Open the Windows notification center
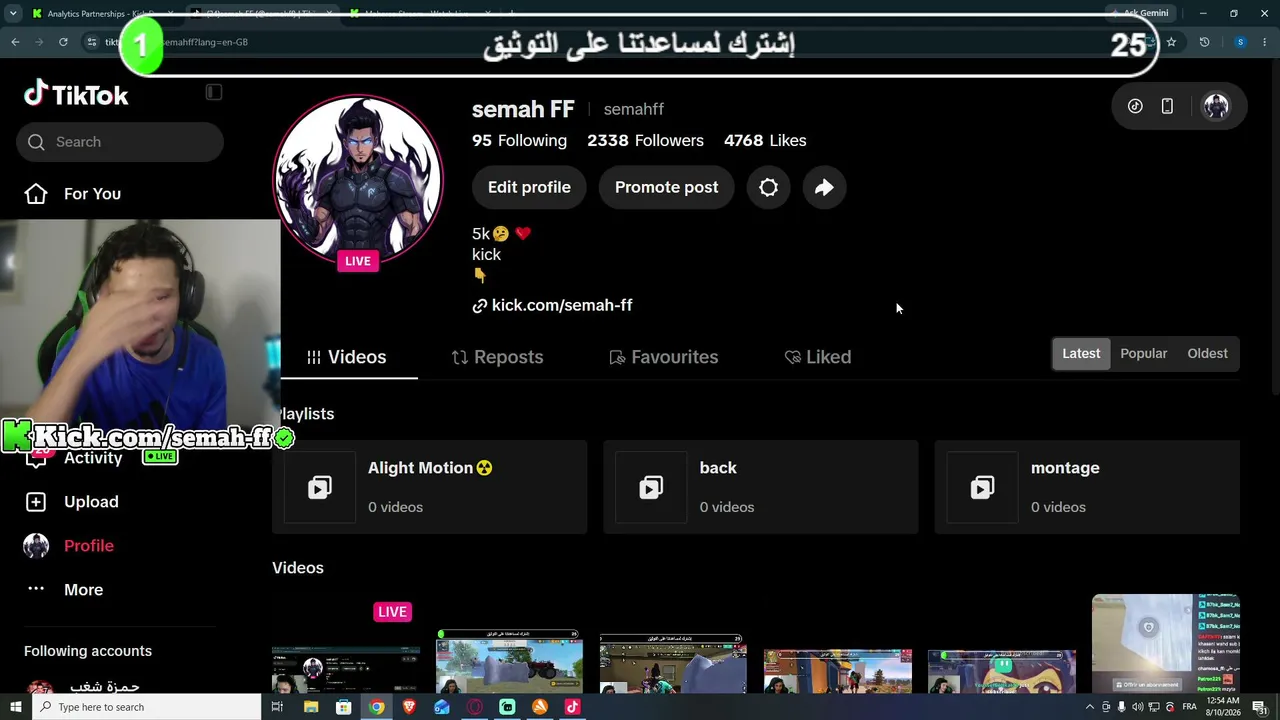The height and width of the screenshot is (720, 1280). (1259, 707)
